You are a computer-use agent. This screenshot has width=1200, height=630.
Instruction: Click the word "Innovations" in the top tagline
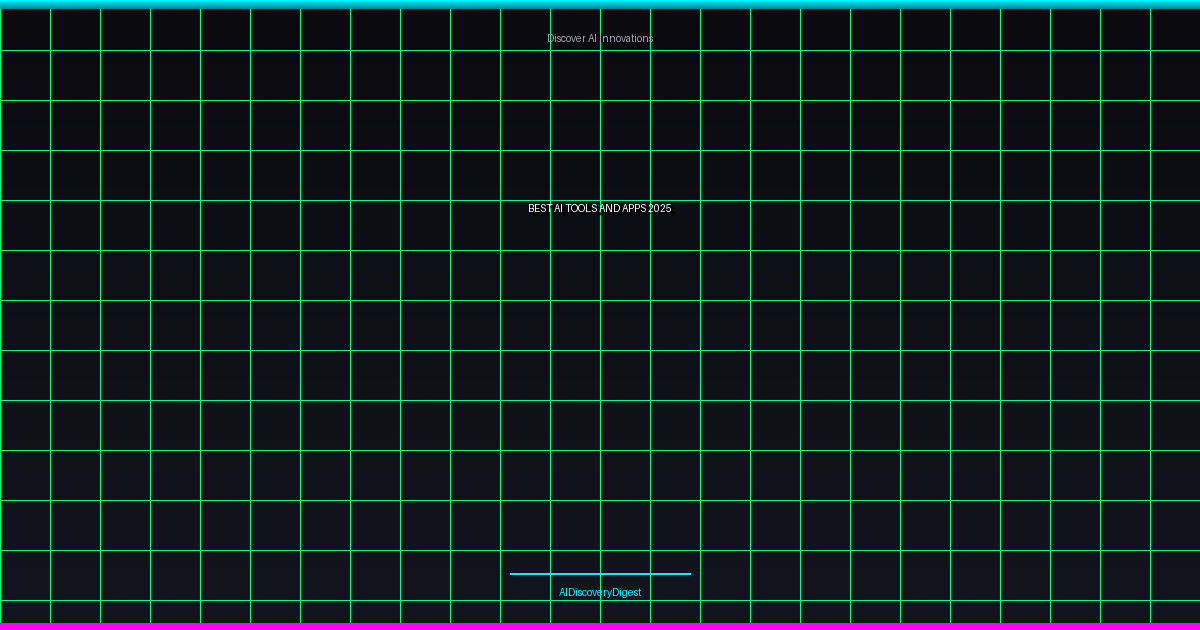tap(627, 38)
